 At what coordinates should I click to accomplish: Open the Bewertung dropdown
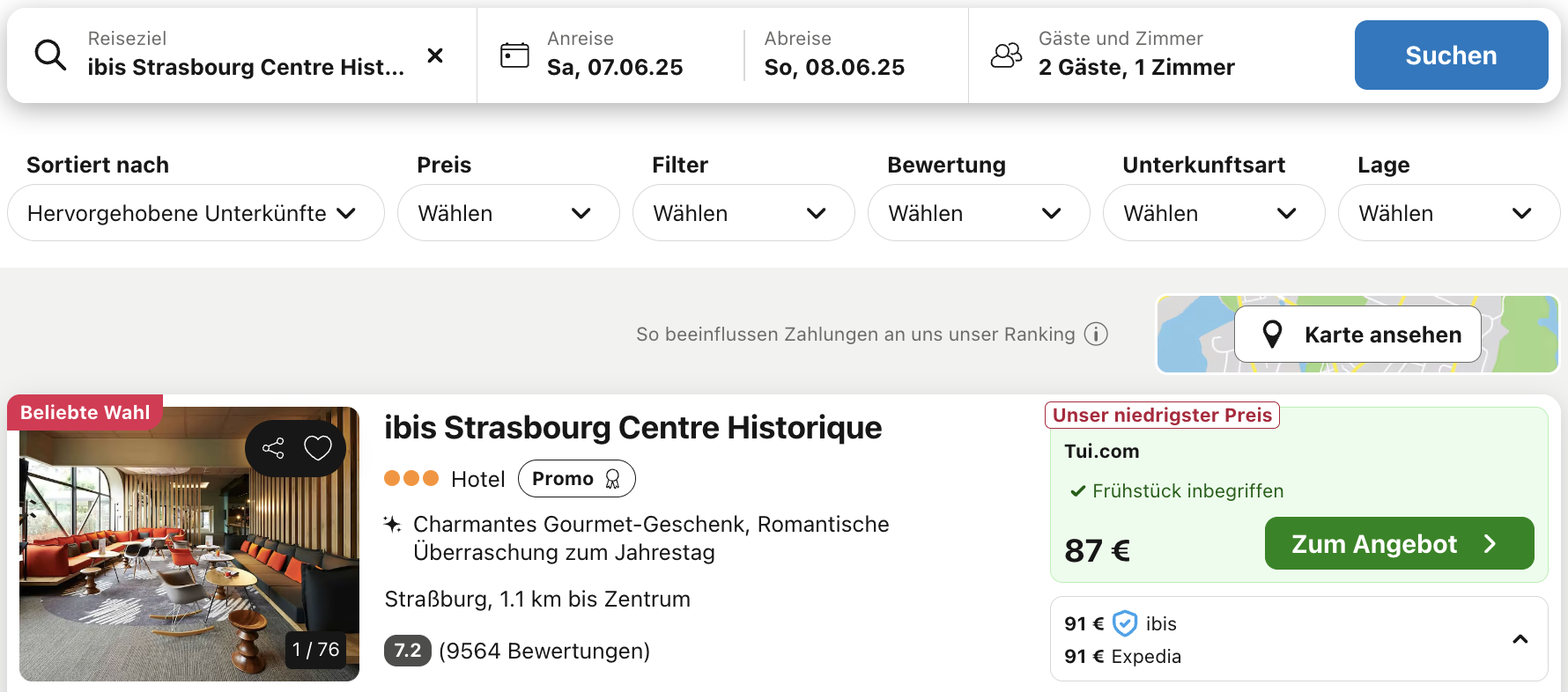click(979, 213)
